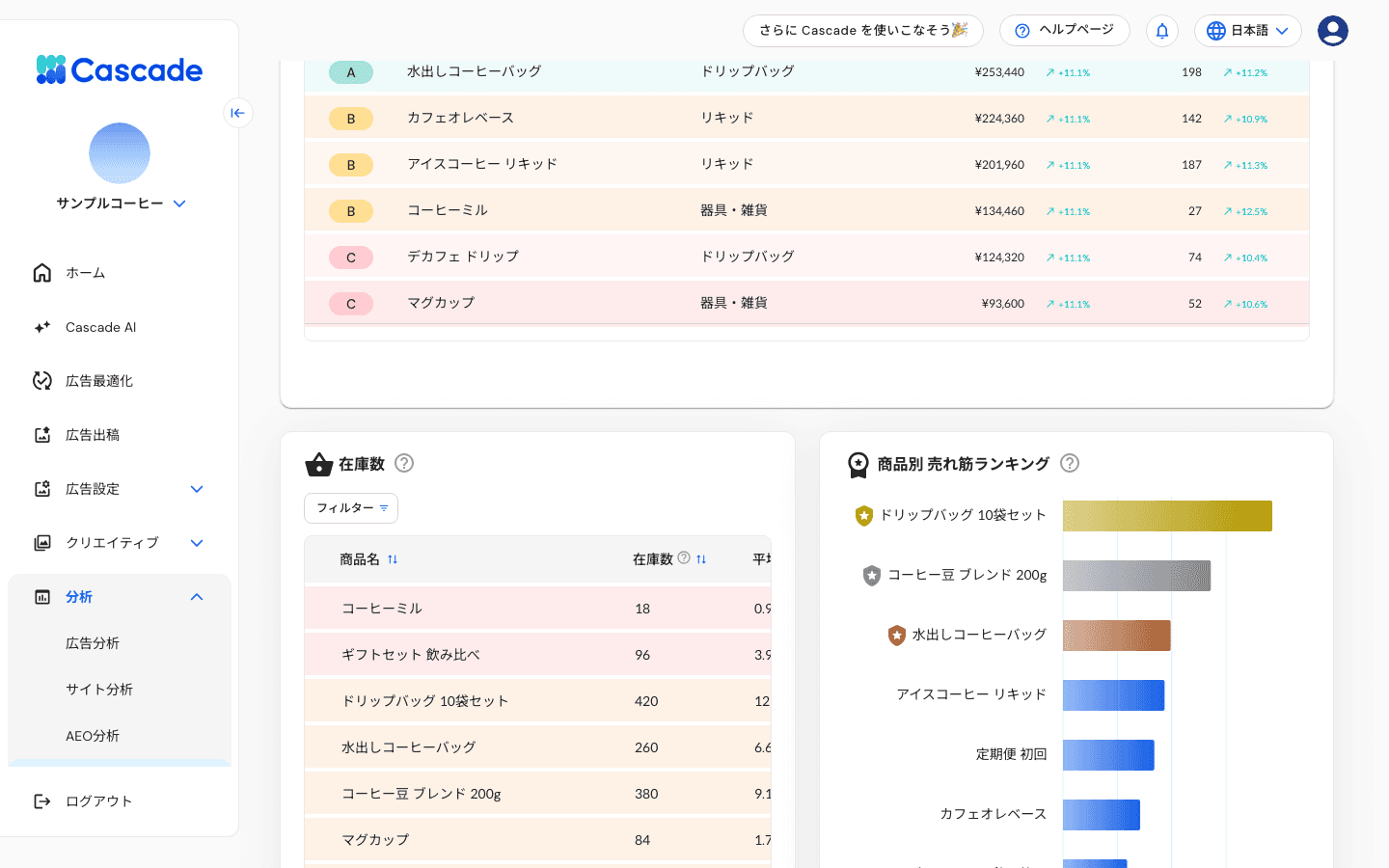Click デカフェ ドリップ product name
The width and height of the screenshot is (1389, 868).
click(x=463, y=257)
